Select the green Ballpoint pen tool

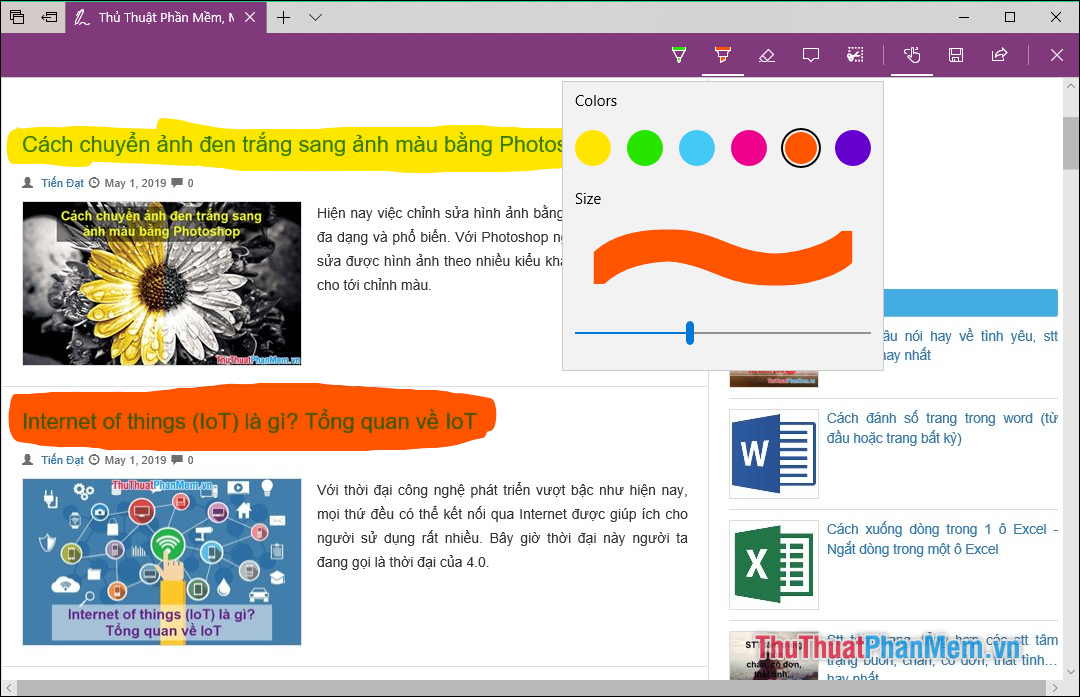(678, 55)
